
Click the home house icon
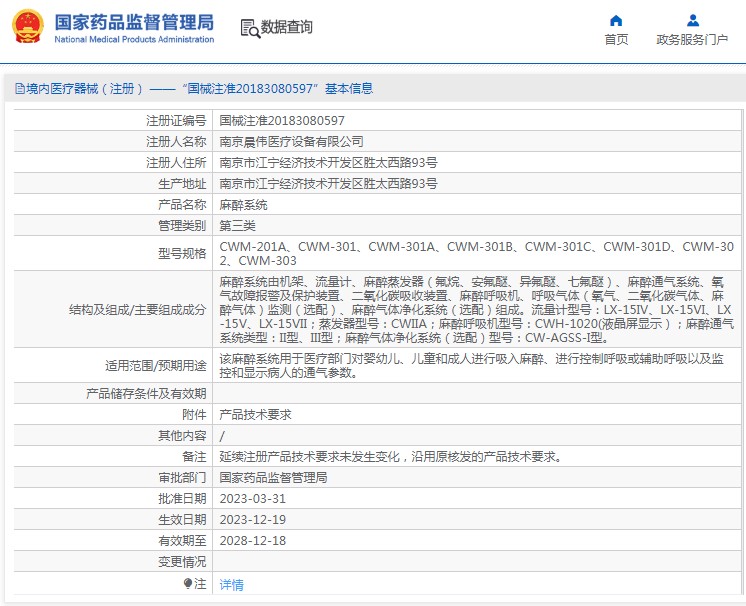616,20
